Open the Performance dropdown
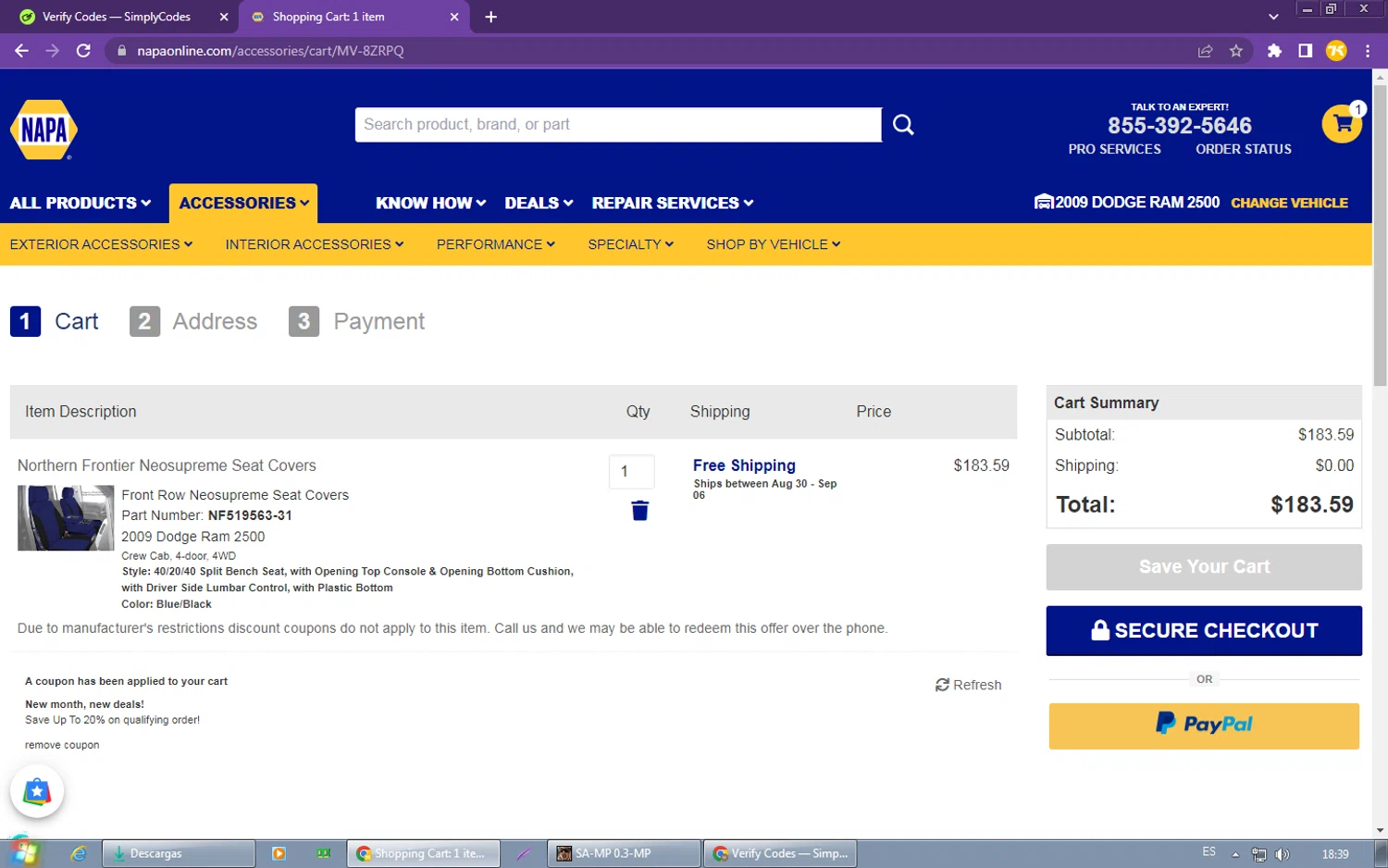The height and width of the screenshot is (868, 1388). [496, 244]
